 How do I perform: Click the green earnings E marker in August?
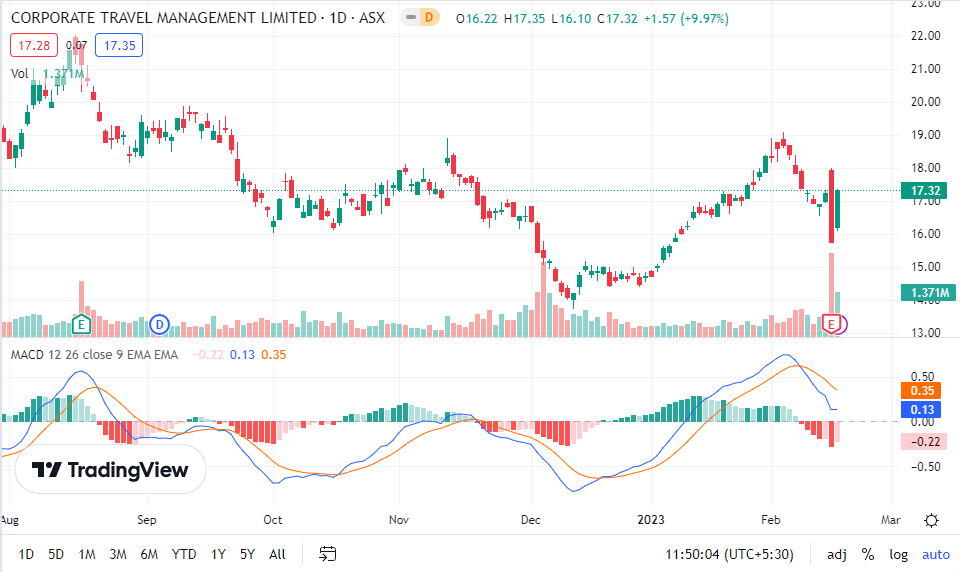82,324
